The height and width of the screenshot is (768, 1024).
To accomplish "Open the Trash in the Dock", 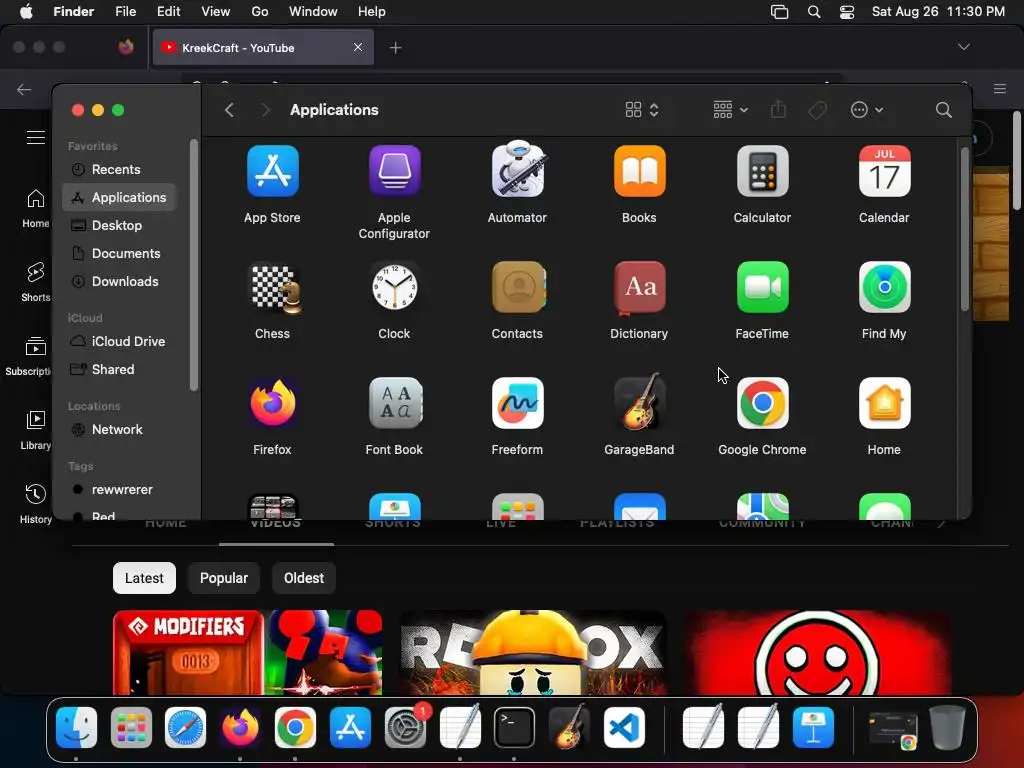I will tap(947, 728).
